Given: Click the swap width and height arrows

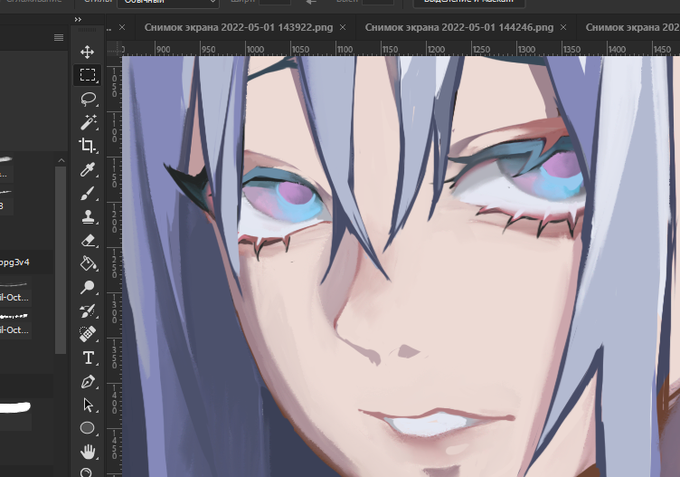Looking at the screenshot, I should 311,2.
